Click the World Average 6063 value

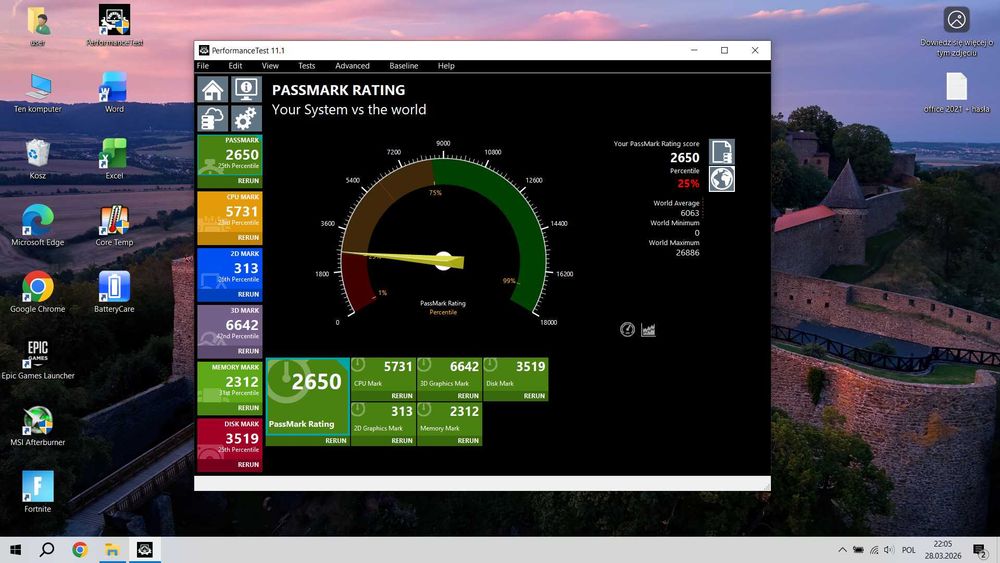coord(689,213)
